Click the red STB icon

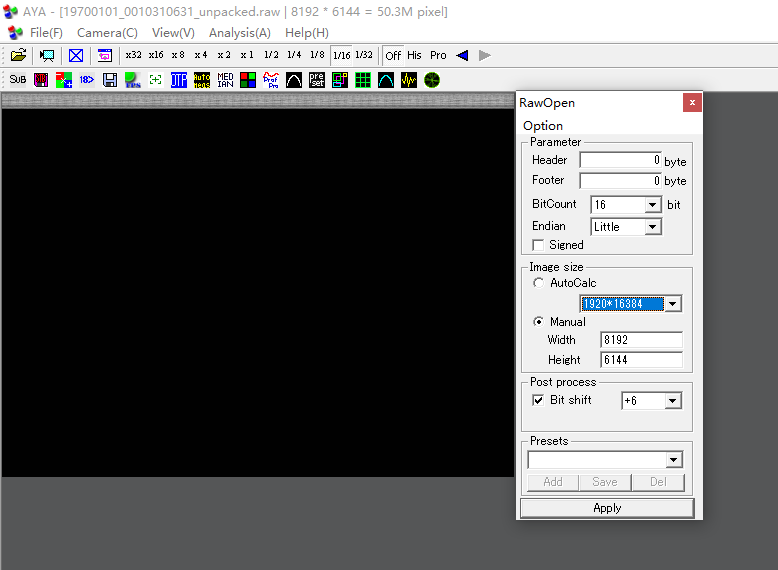point(41,80)
